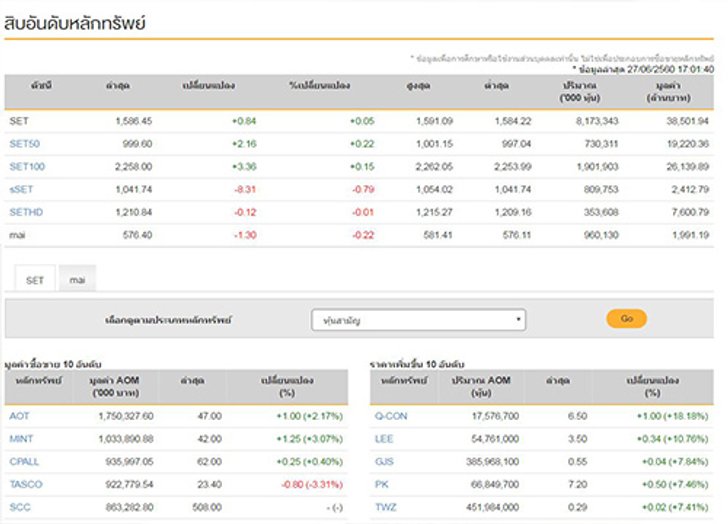
Task: Select AOT trading value 1,750,327.60
Action: [x=126, y=416]
